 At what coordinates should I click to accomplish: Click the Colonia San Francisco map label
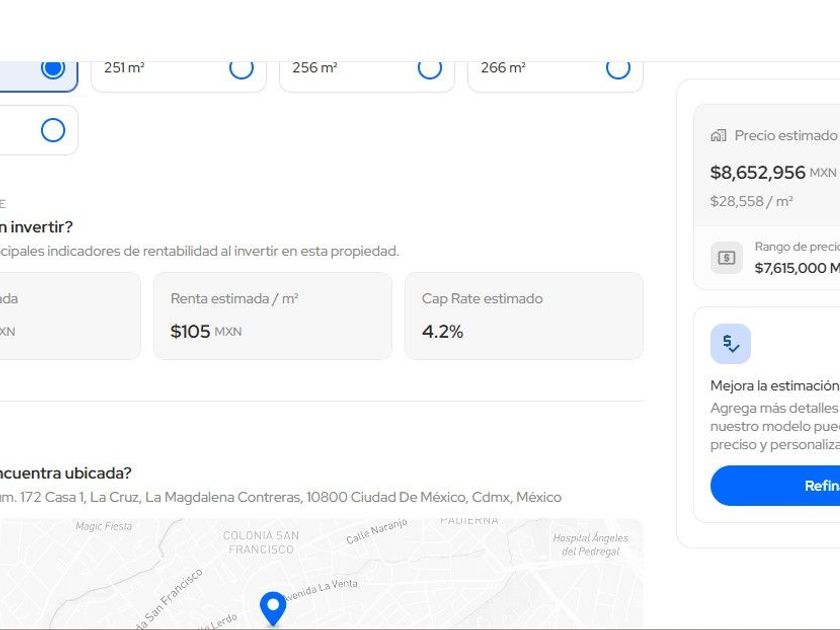pos(260,542)
